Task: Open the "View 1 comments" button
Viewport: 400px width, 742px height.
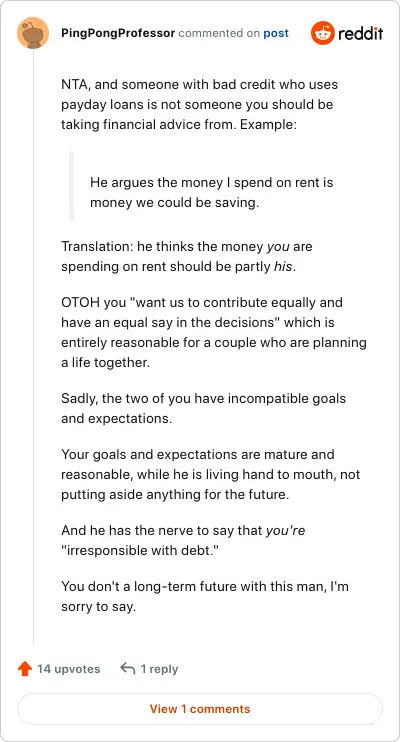Action: click(200, 709)
